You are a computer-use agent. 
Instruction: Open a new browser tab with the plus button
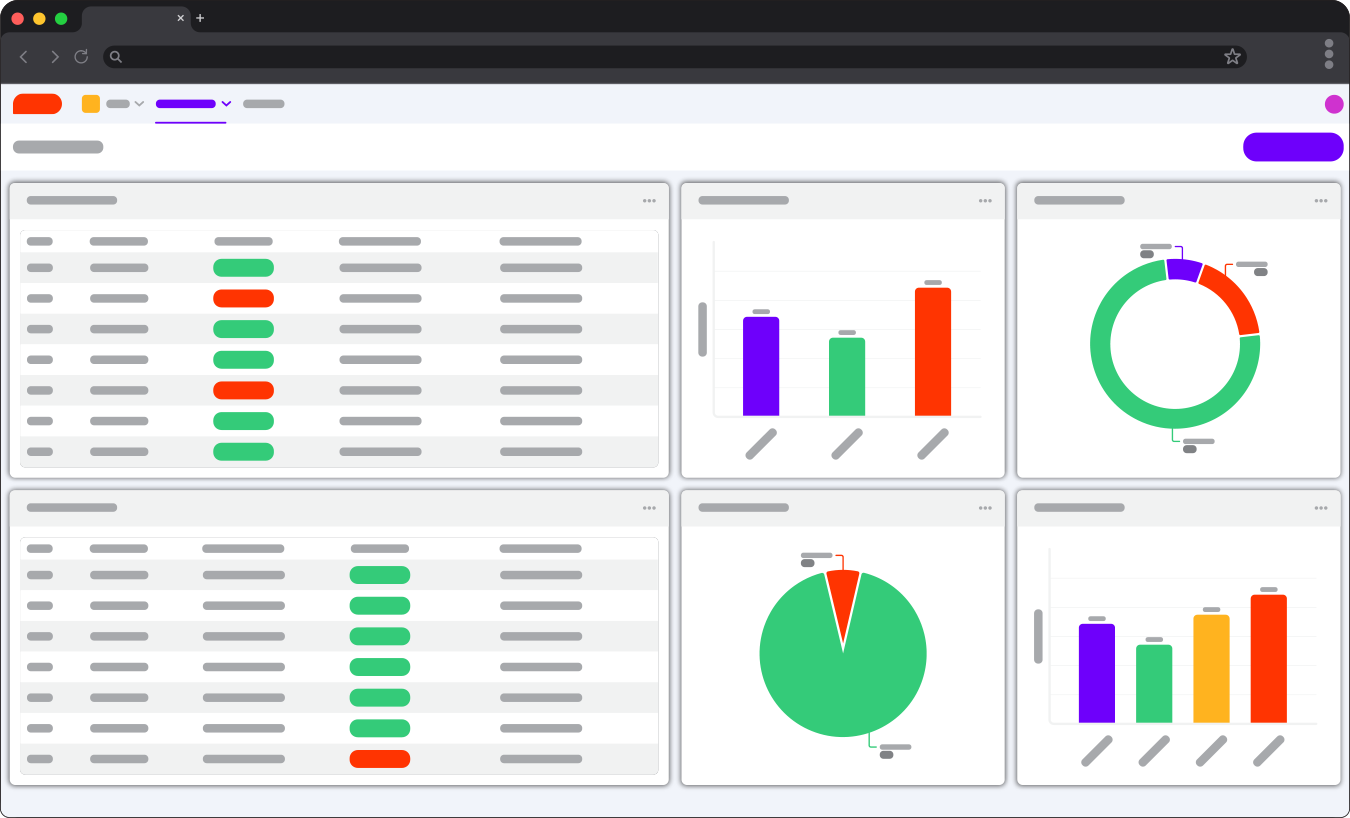199,17
